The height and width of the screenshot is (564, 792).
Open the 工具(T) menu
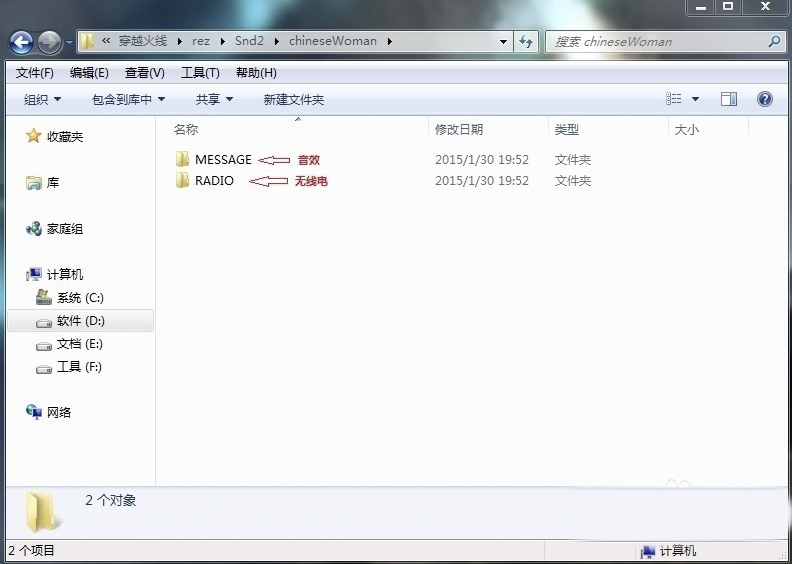pyautogui.click(x=200, y=73)
